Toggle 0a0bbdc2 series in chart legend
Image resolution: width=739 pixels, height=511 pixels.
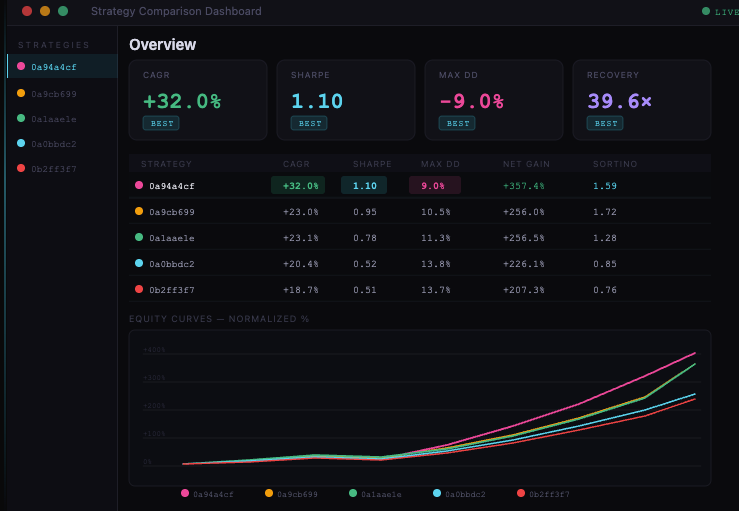[459, 494]
